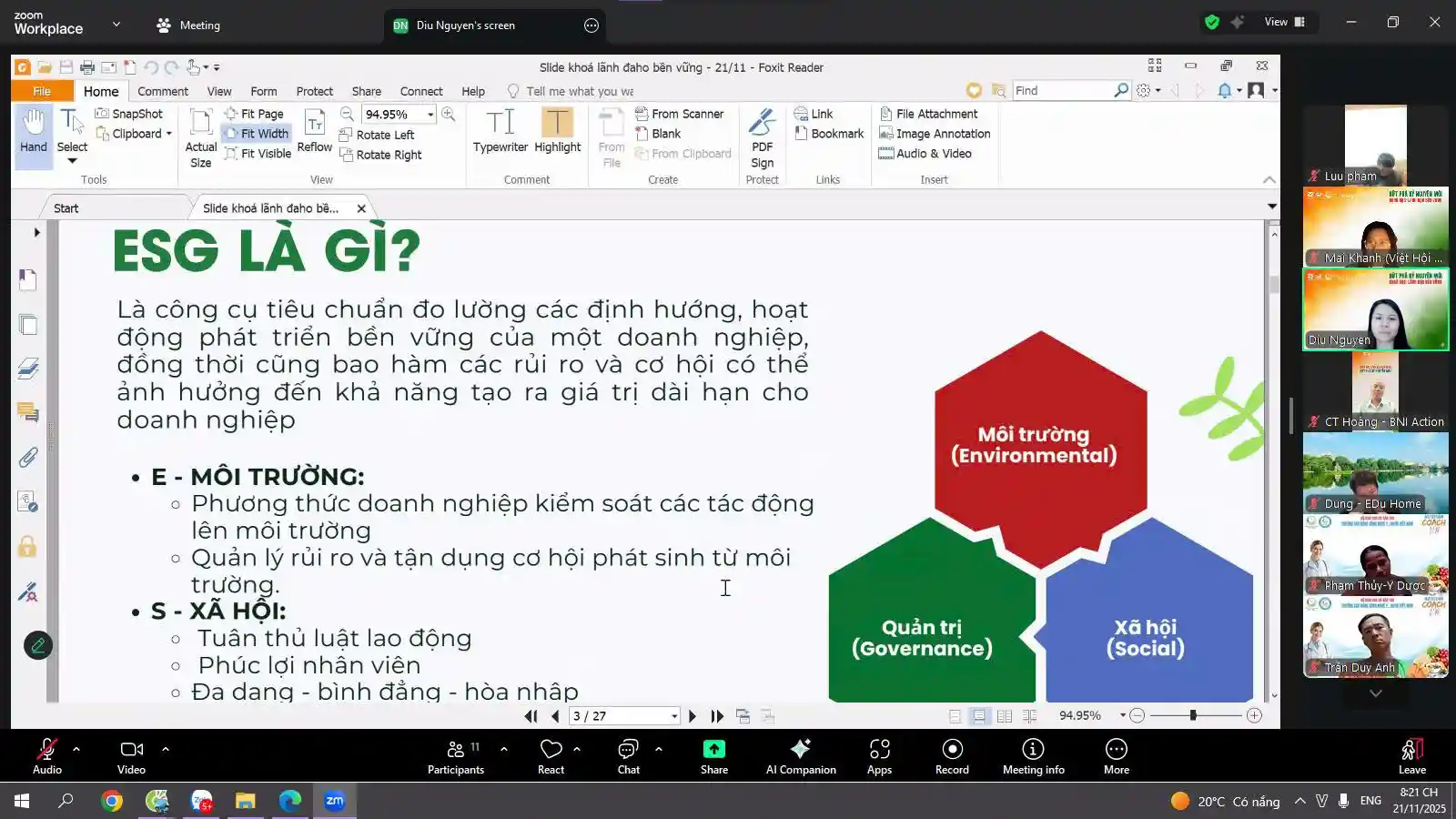Select the Hand tool in ribbon

(34, 131)
